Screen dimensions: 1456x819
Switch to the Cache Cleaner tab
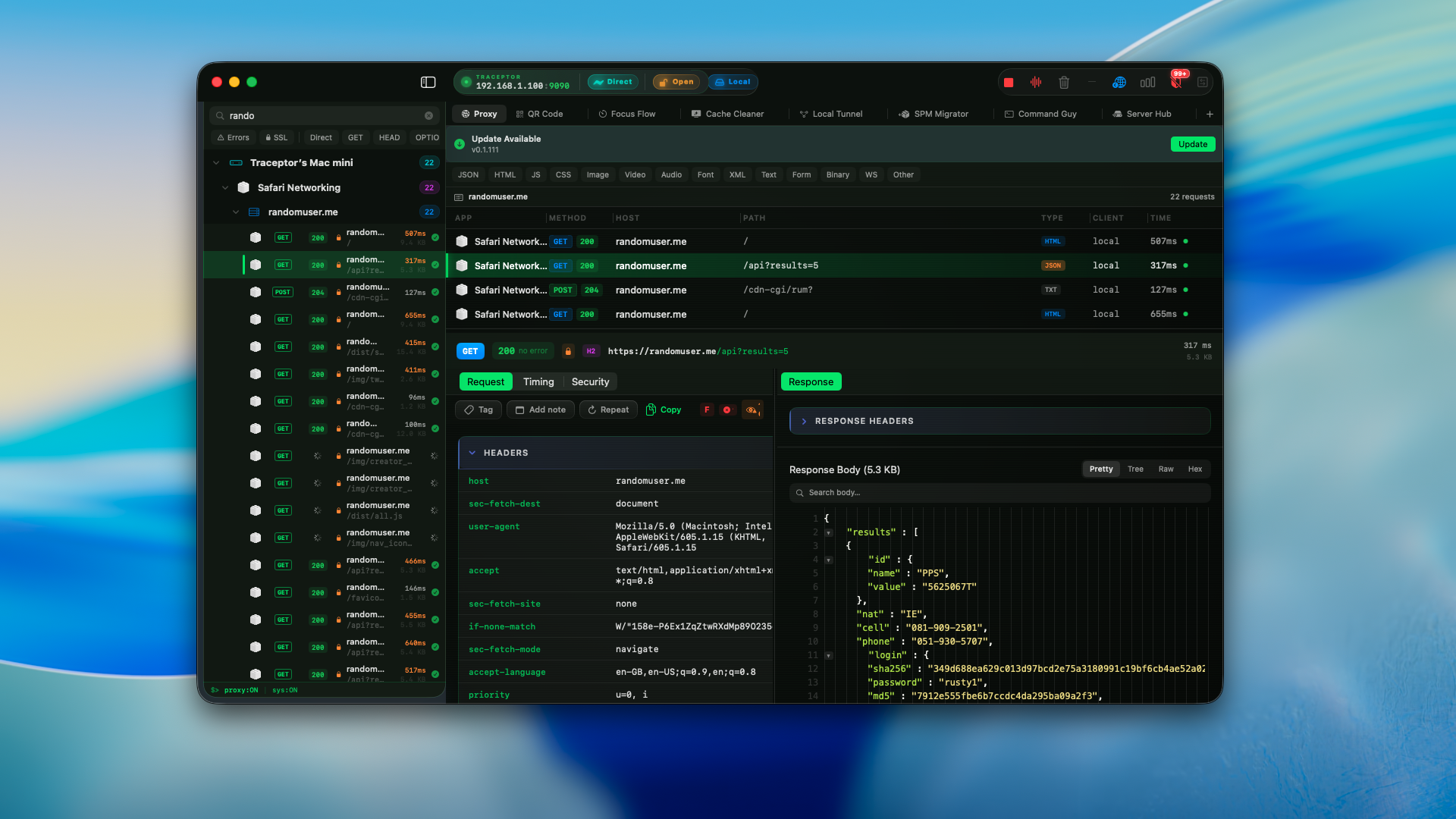[x=728, y=114]
